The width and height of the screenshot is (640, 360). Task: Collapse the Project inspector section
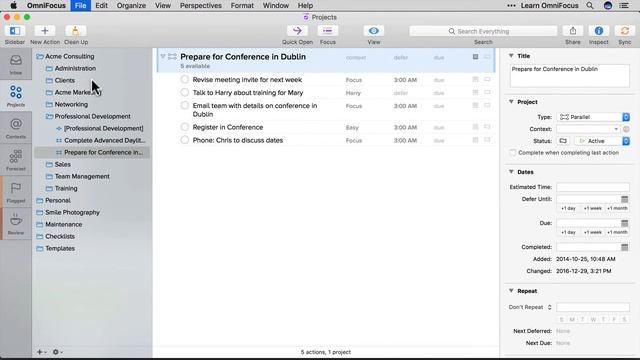point(511,102)
